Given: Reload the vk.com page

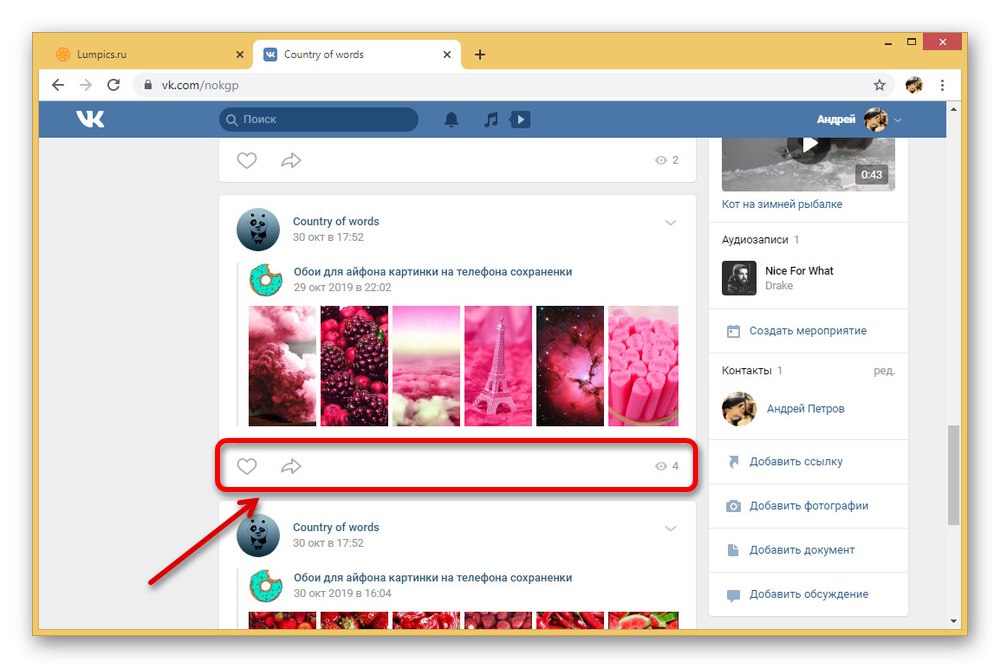Looking at the screenshot, I should (x=114, y=85).
